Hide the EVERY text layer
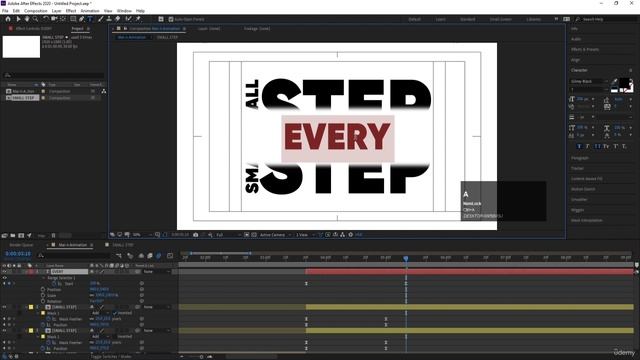The height and width of the screenshot is (360, 640). point(4,271)
